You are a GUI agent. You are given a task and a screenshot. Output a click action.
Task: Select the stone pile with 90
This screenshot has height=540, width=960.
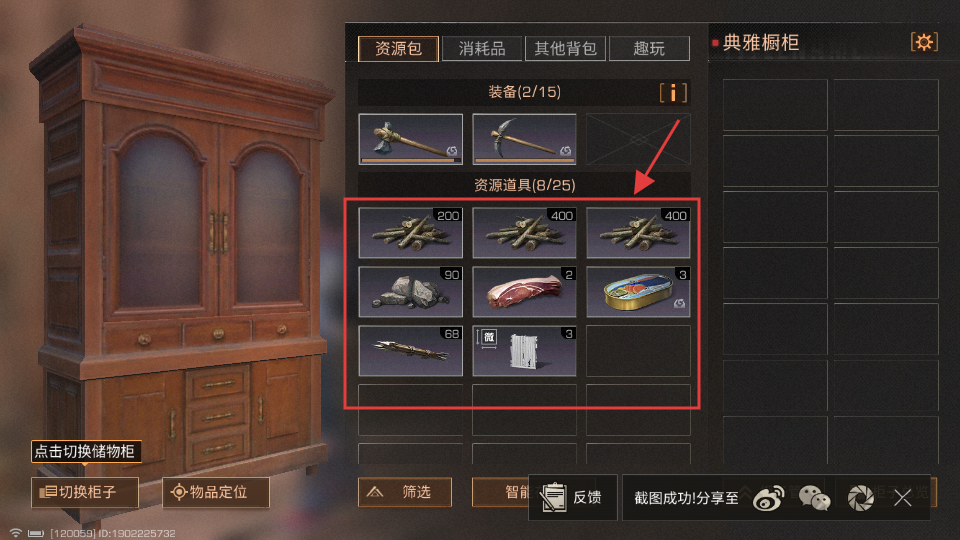pos(410,291)
